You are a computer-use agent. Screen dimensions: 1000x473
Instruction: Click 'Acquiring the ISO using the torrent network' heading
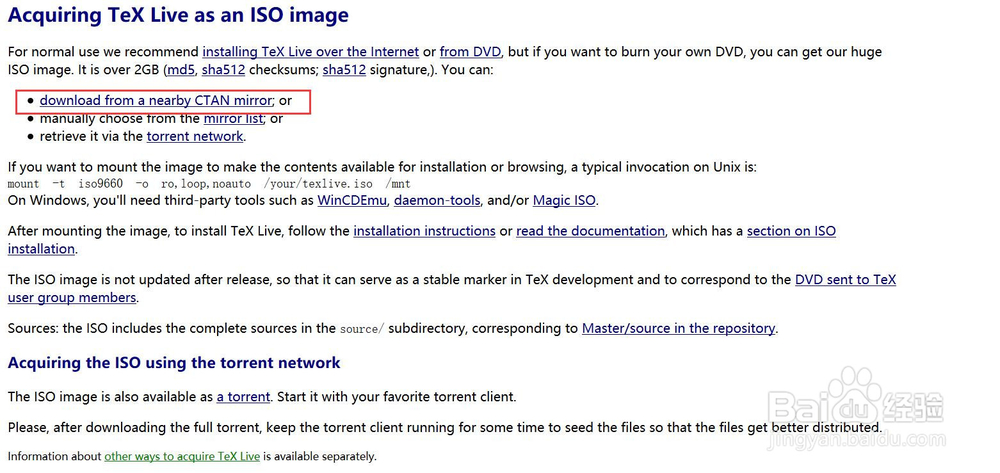tap(174, 363)
